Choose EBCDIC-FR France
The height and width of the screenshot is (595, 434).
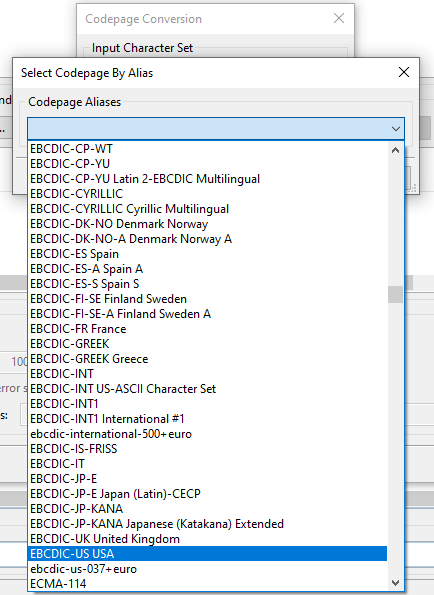coord(208,329)
